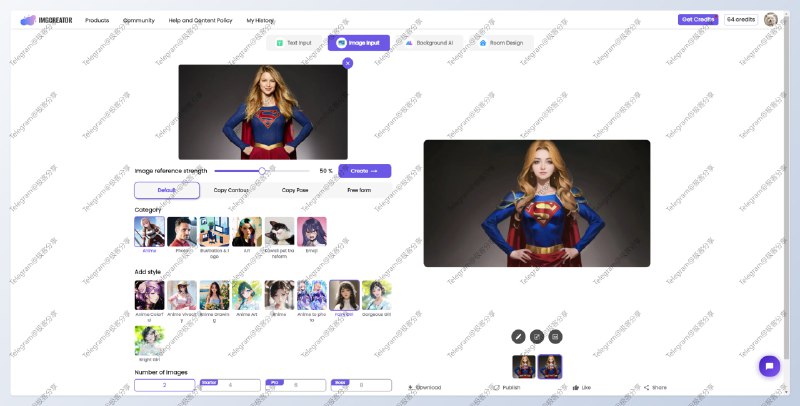
Task: Click the Get Credits button
Action: point(698,19)
